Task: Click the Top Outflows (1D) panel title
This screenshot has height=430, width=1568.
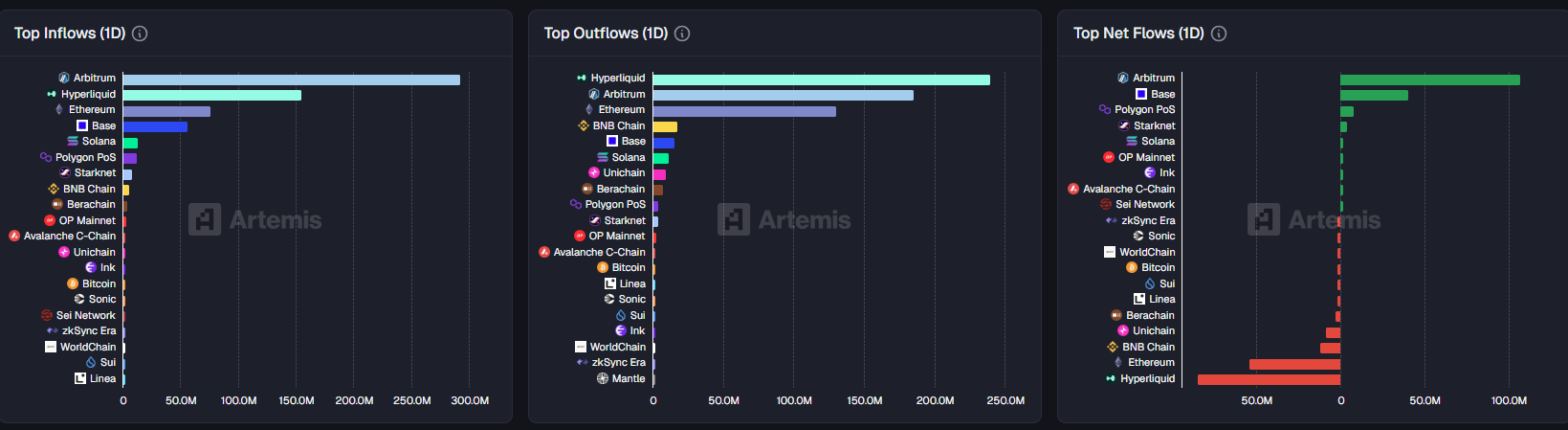Action: [606, 34]
